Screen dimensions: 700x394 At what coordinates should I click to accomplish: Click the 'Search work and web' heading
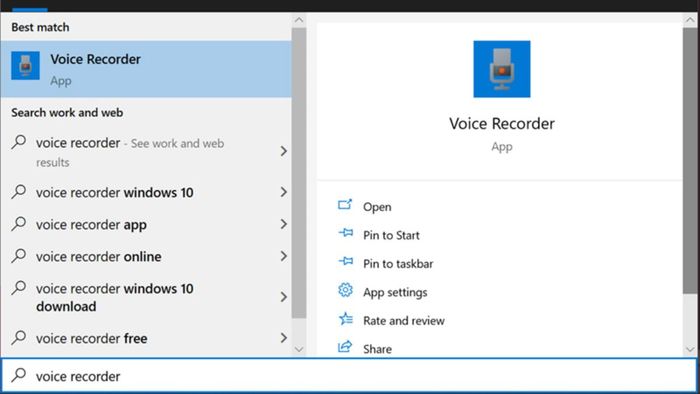67,112
